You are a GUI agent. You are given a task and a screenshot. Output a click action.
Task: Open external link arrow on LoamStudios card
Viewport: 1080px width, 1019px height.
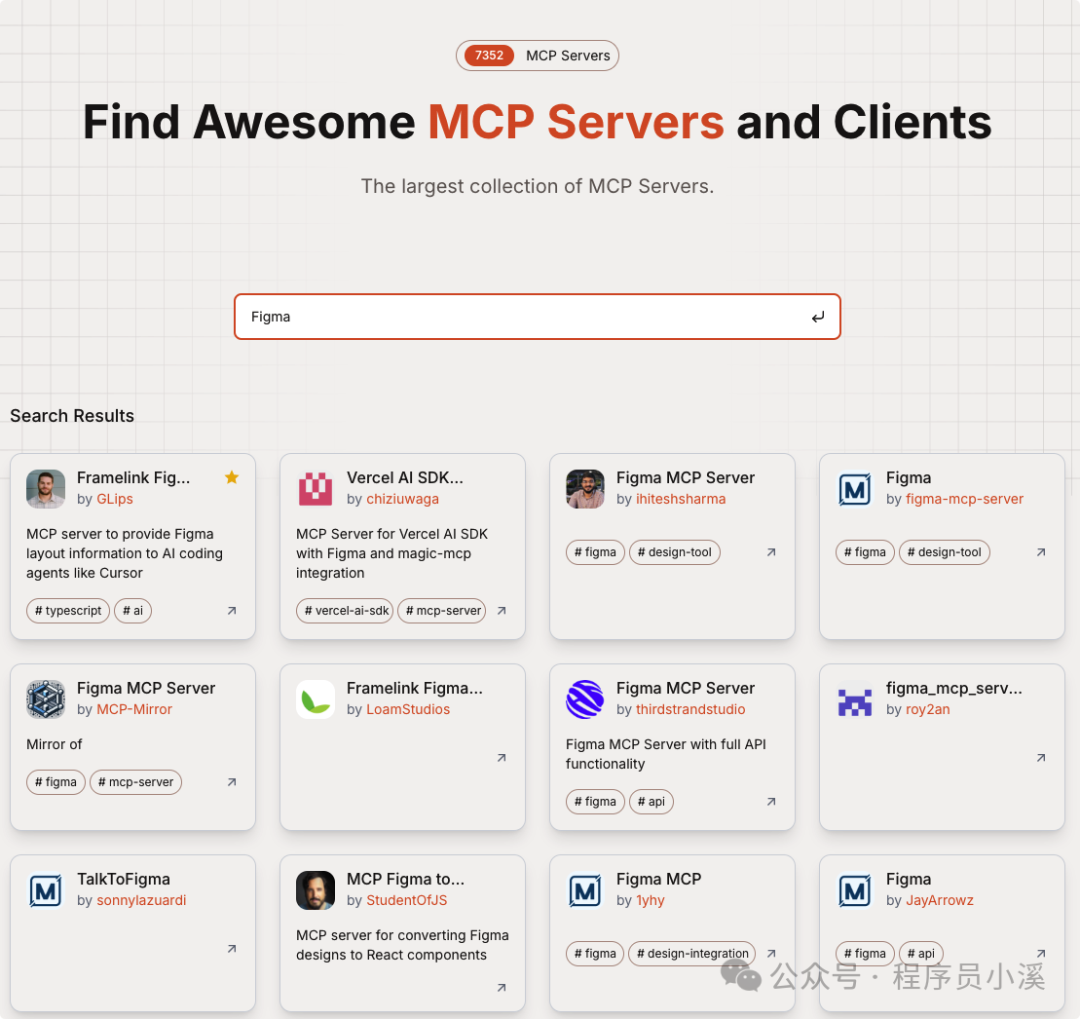point(502,758)
